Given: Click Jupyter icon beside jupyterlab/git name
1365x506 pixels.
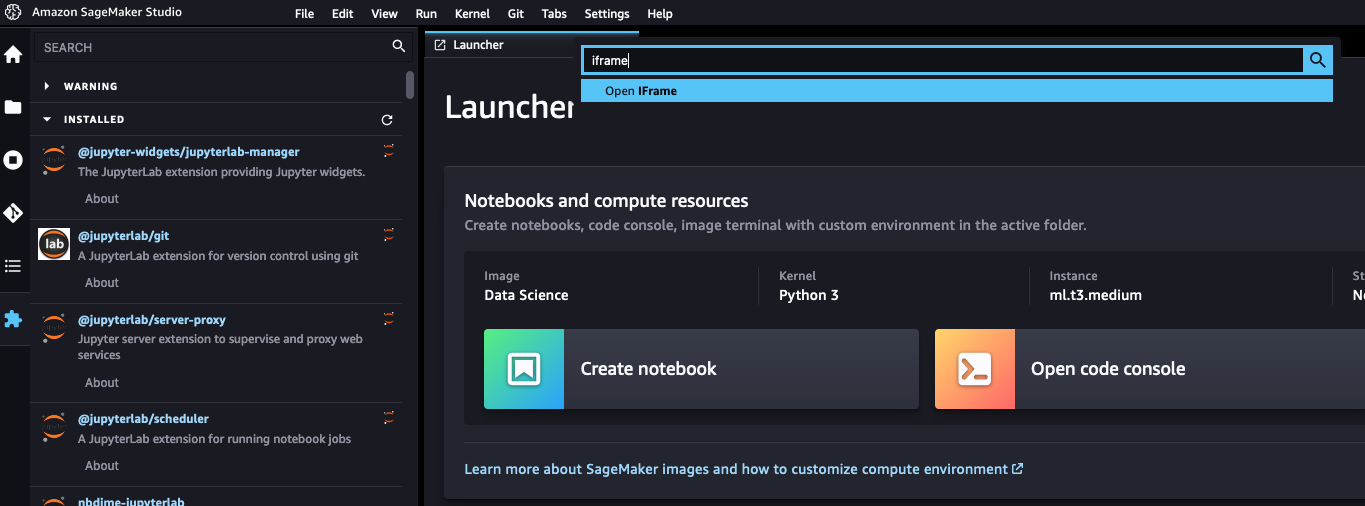Looking at the screenshot, I should [389, 234].
